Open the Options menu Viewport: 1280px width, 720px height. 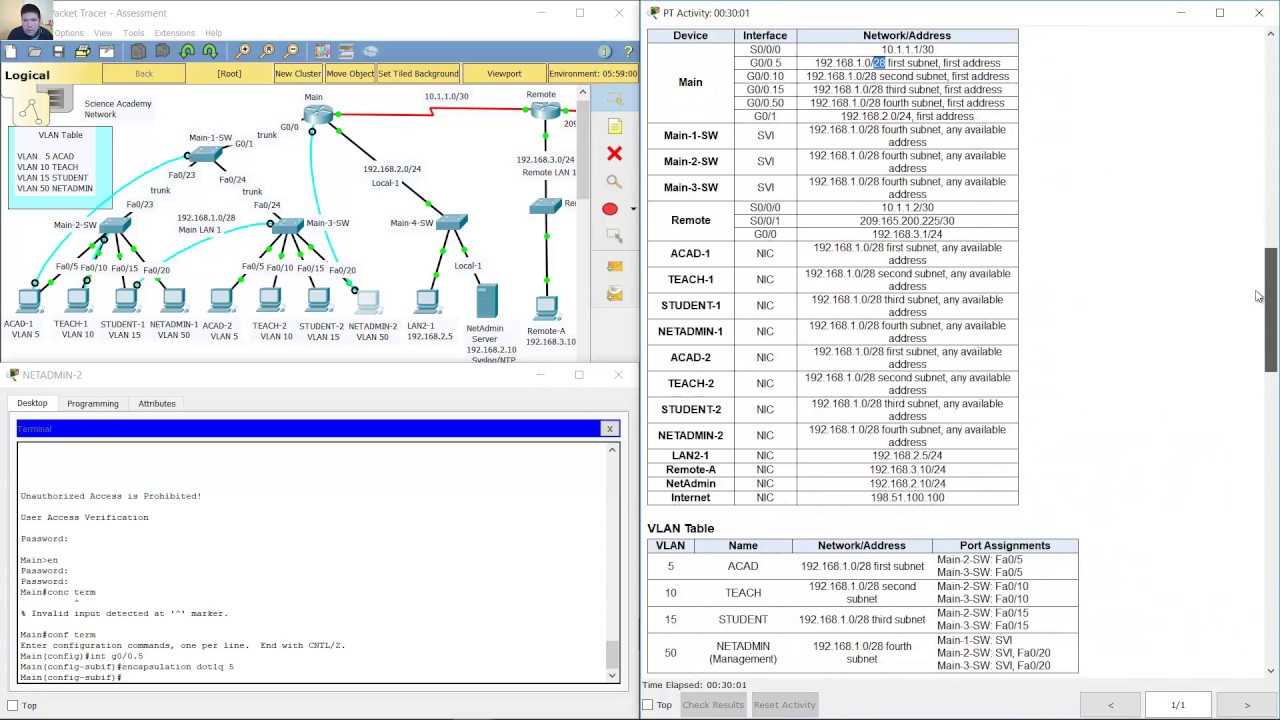coord(69,33)
